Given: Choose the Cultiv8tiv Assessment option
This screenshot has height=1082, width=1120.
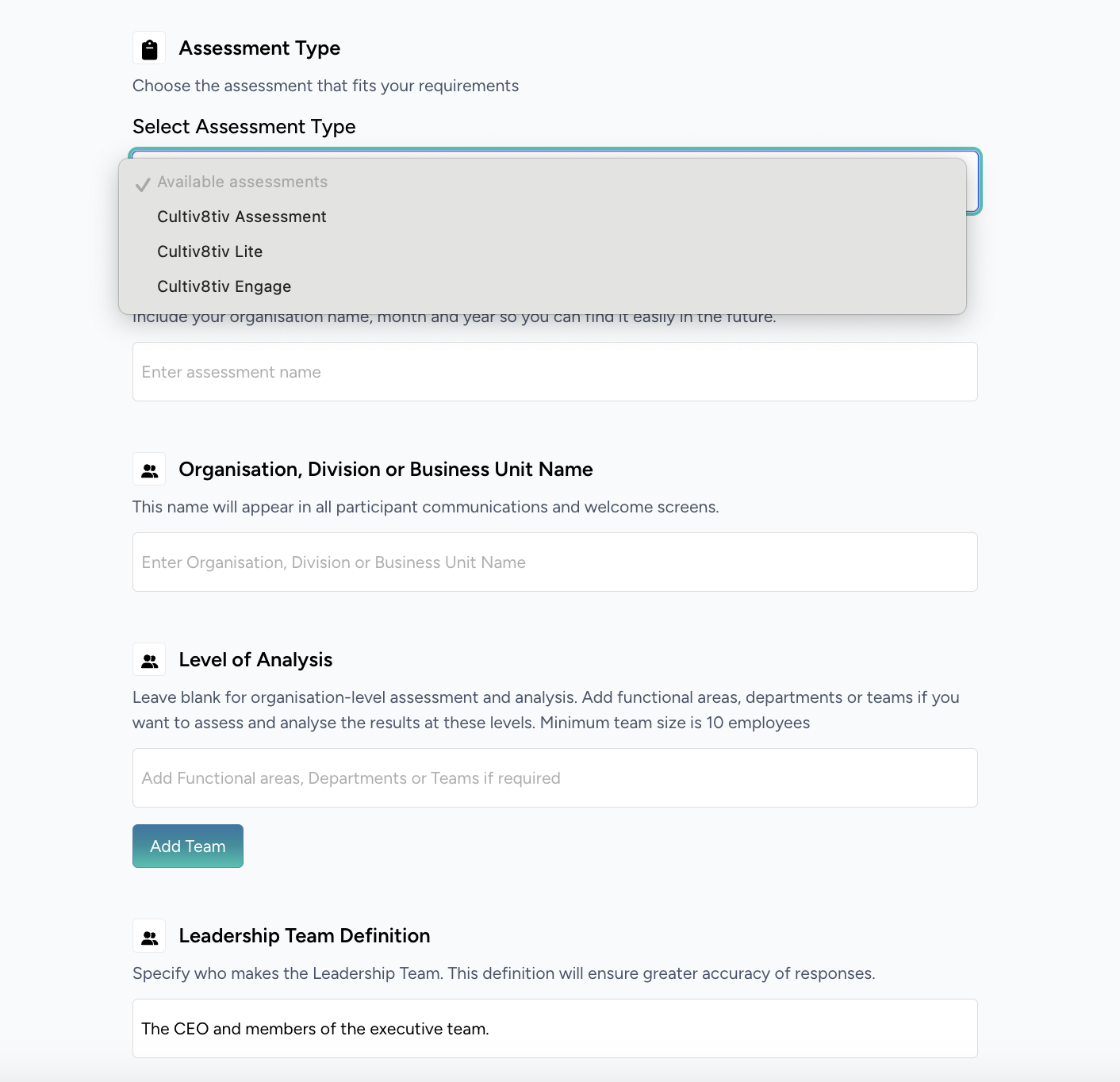Looking at the screenshot, I should [x=242, y=217].
